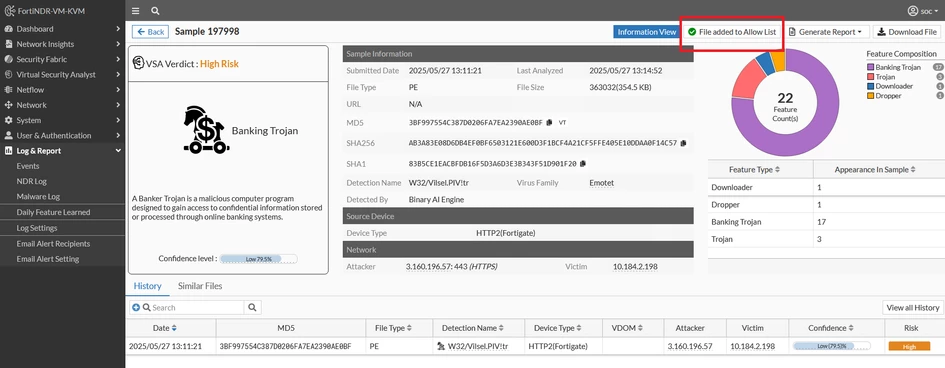The image size is (945, 368).
Task: Click the FortiNDR-VM-KVM logo icon
Action: tap(9, 11)
